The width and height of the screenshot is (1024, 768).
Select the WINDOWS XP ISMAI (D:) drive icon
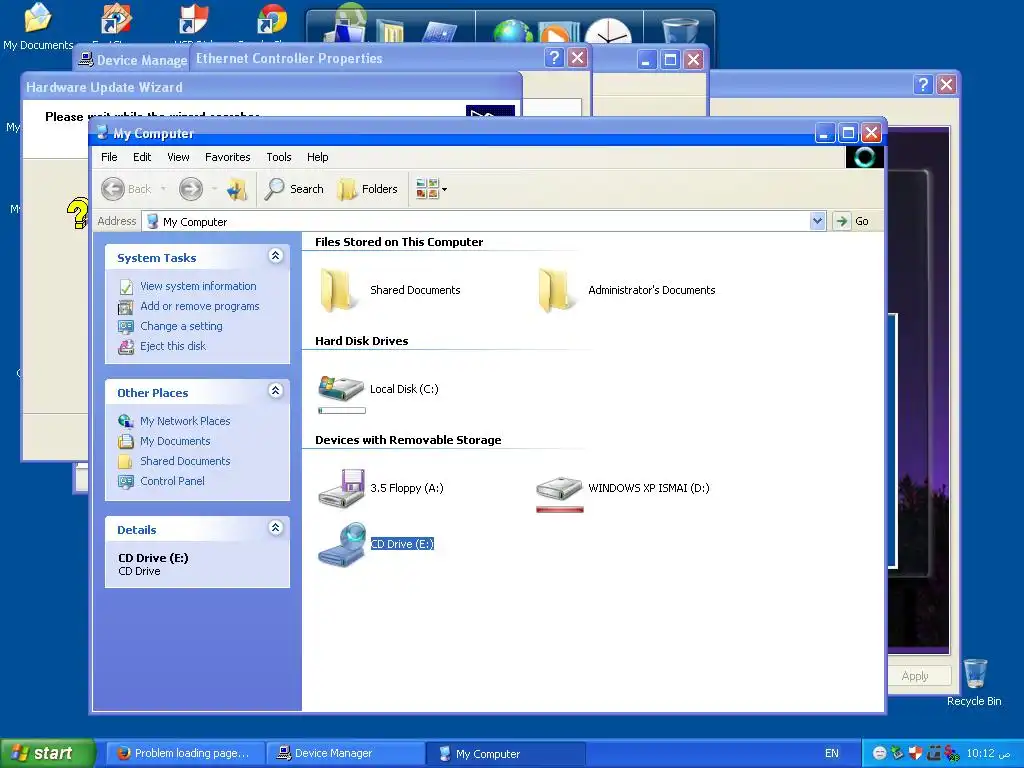(559, 488)
